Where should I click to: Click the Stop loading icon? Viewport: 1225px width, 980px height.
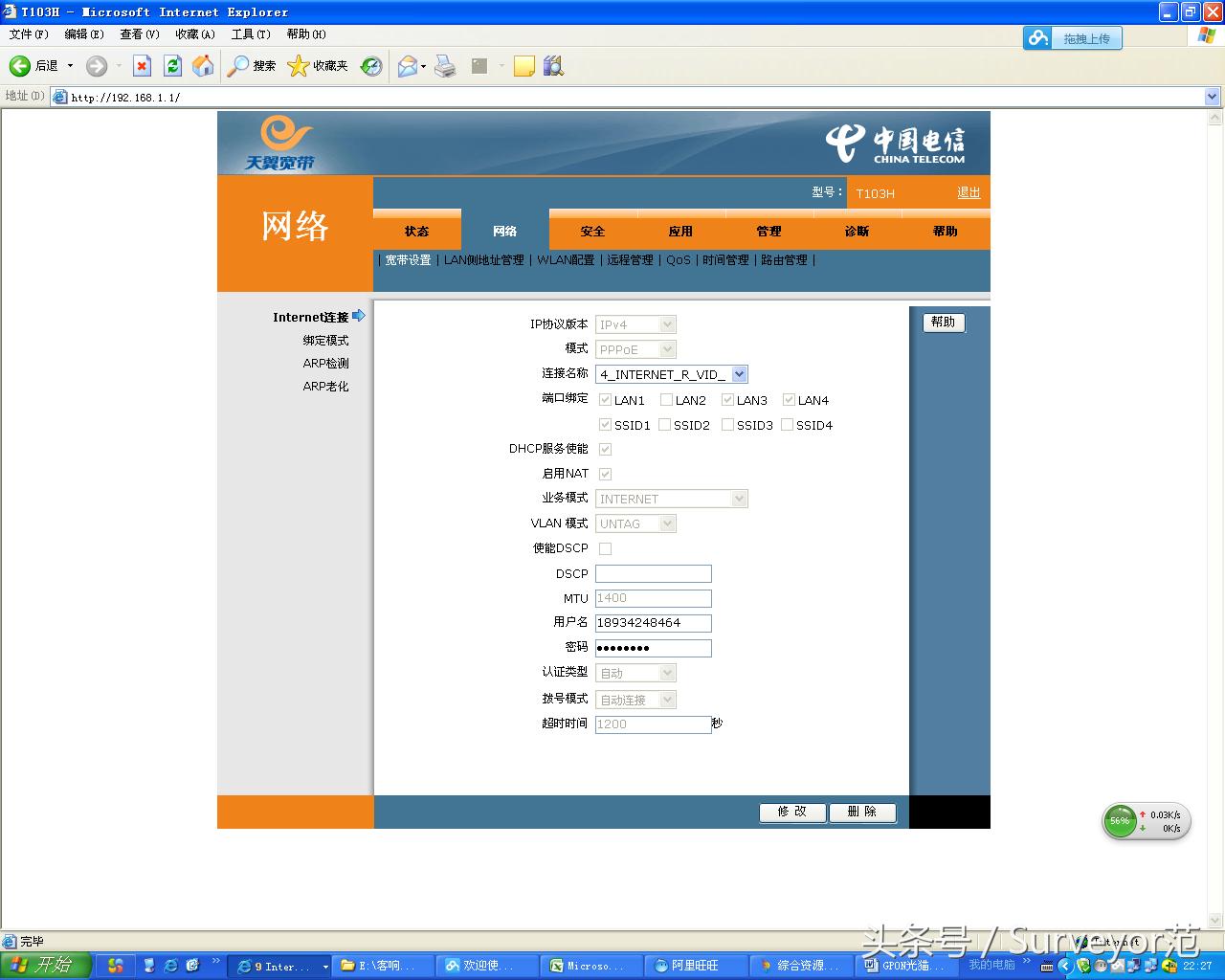142,66
